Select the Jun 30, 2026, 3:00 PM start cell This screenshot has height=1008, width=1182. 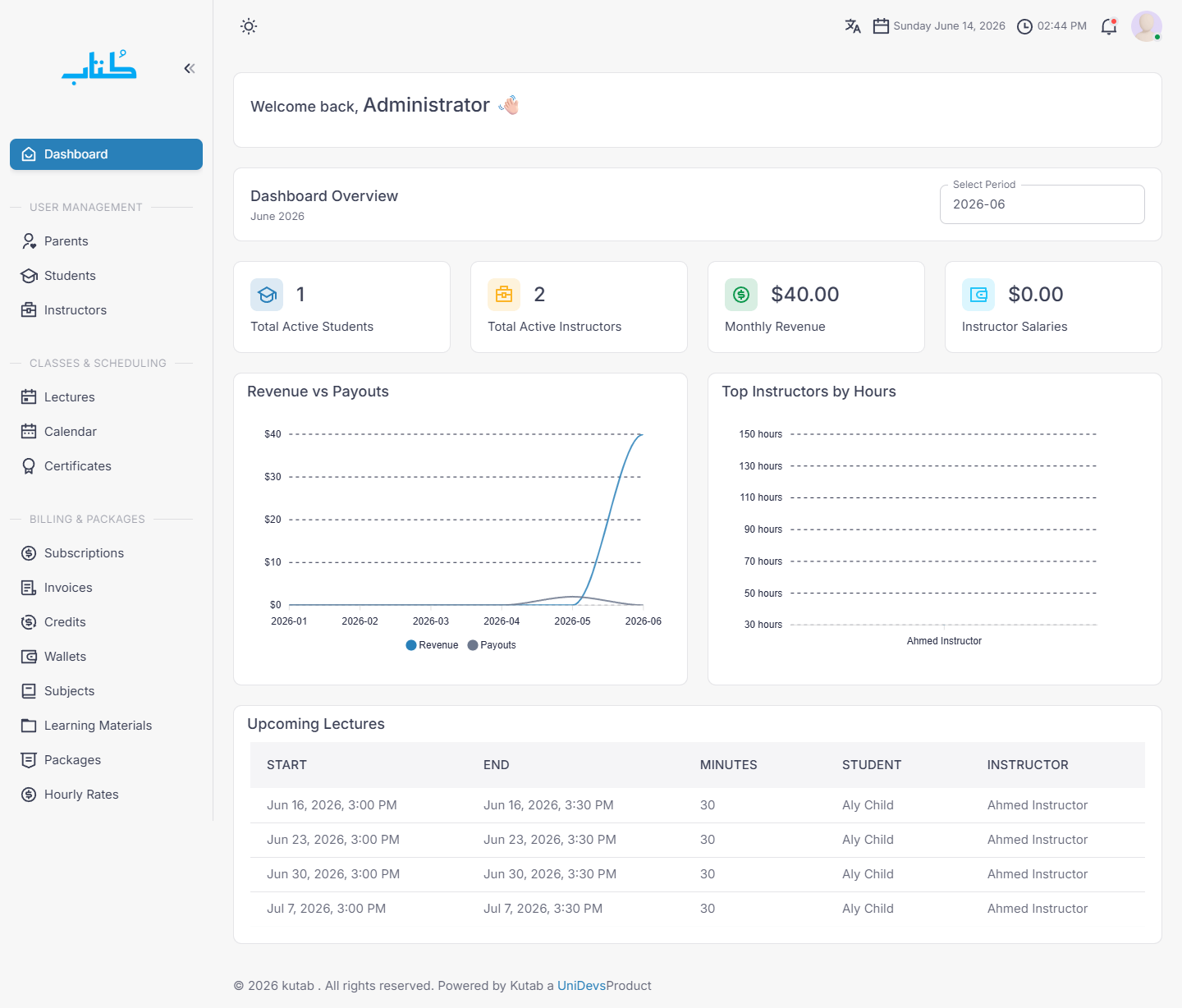coord(333,874)
